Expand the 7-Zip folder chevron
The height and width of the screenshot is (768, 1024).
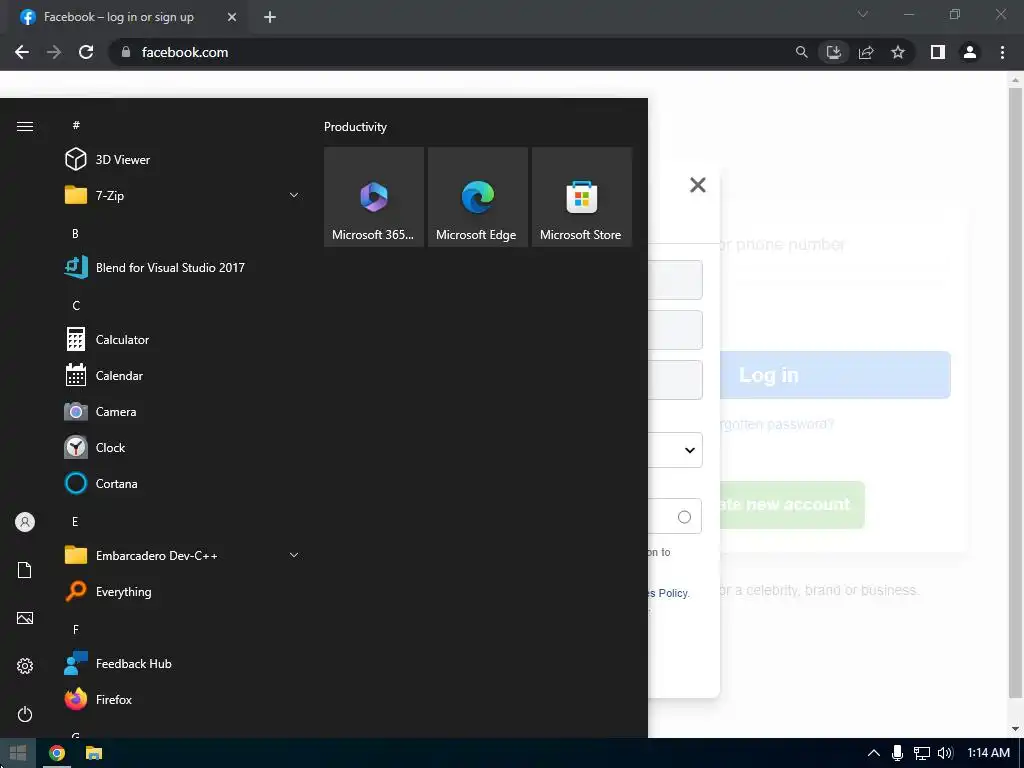[x=294, y=195]
